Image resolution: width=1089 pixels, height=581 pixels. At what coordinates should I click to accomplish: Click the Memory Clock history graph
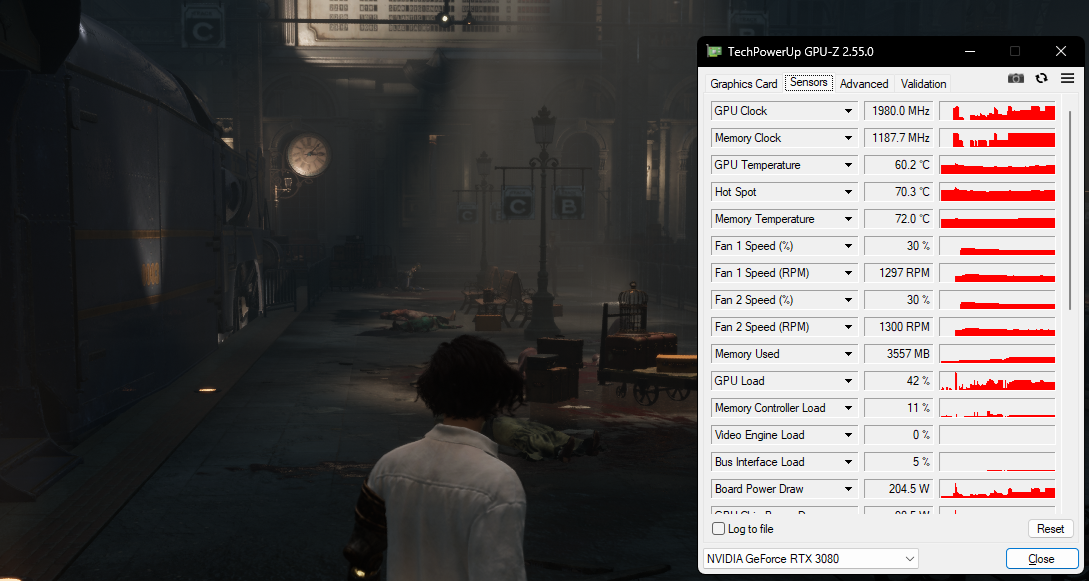click(x=997, y=138)
